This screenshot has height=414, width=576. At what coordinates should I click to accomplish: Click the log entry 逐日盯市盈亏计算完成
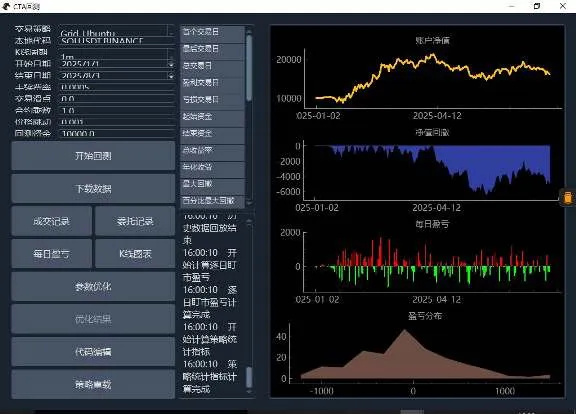pos(209,302)
